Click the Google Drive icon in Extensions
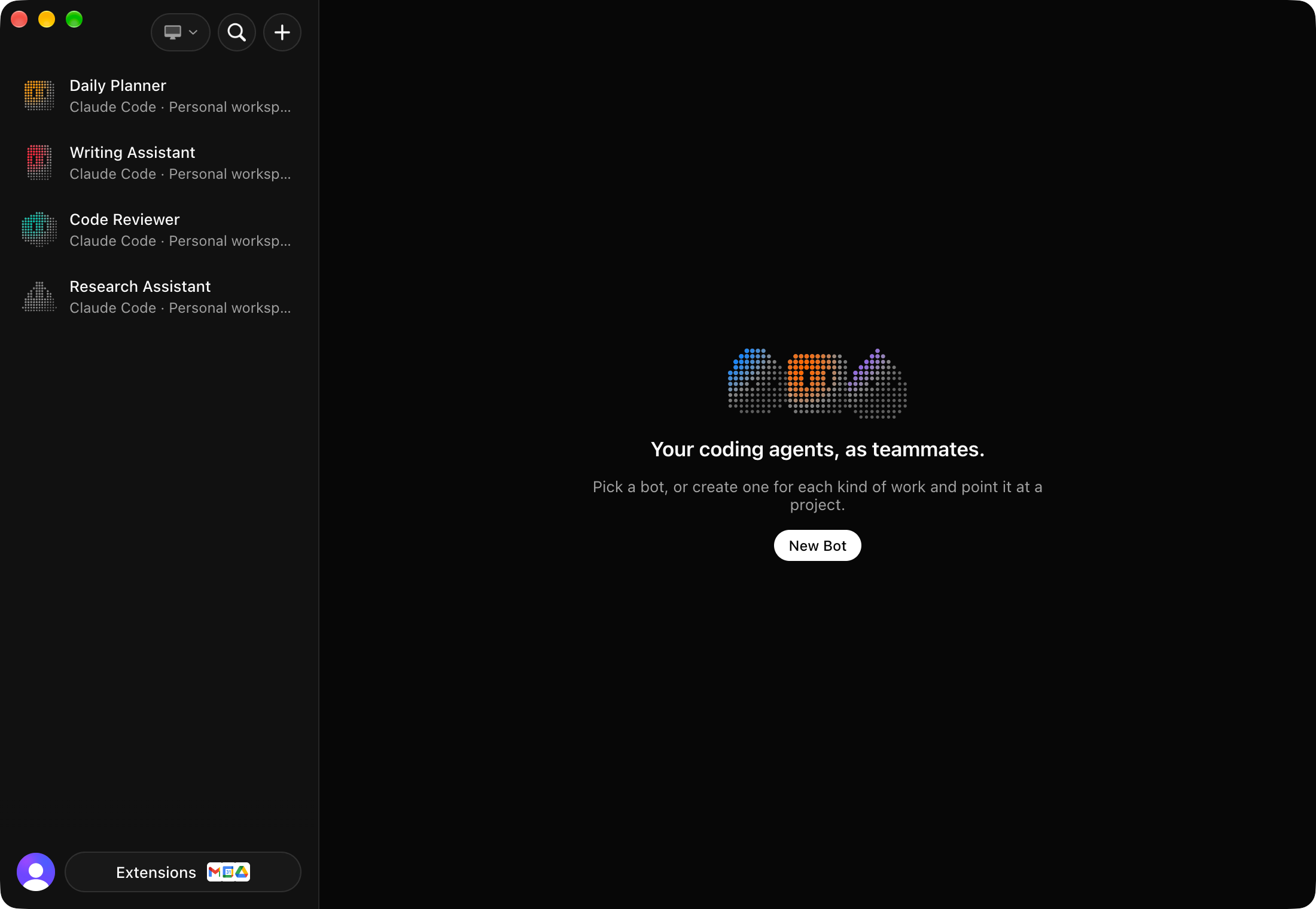1316x909 pixels. point(242,872)
